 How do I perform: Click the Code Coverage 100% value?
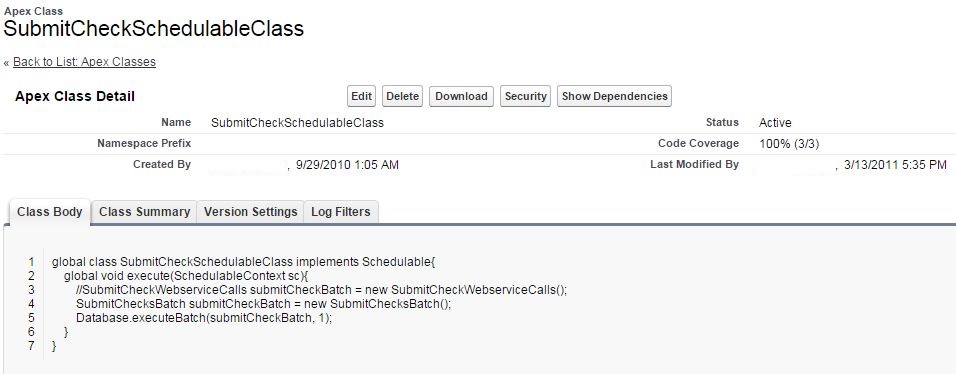[790, 144]
